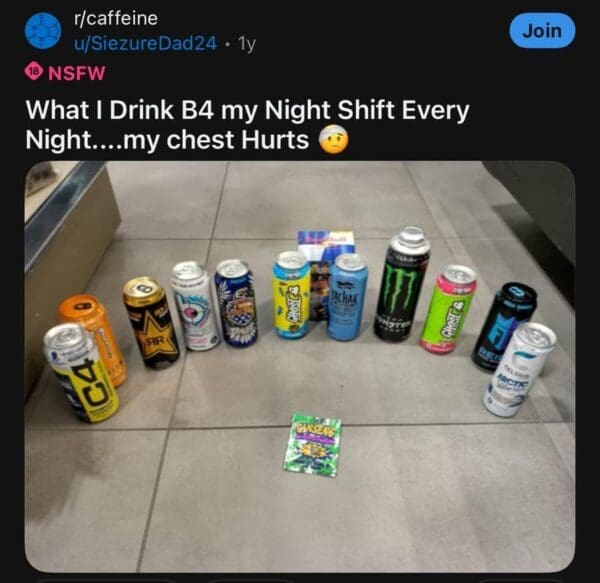600x583 pixels.
Task: Open the post via its title
Action: point(247,125)
